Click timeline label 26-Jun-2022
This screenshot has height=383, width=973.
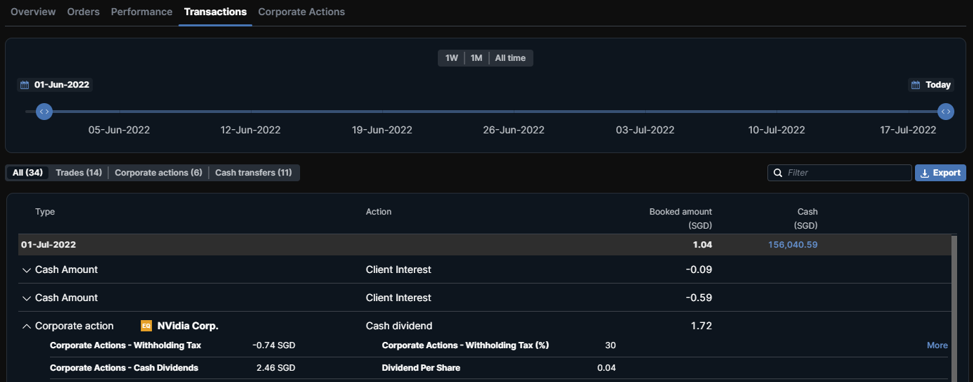point(514,130)
